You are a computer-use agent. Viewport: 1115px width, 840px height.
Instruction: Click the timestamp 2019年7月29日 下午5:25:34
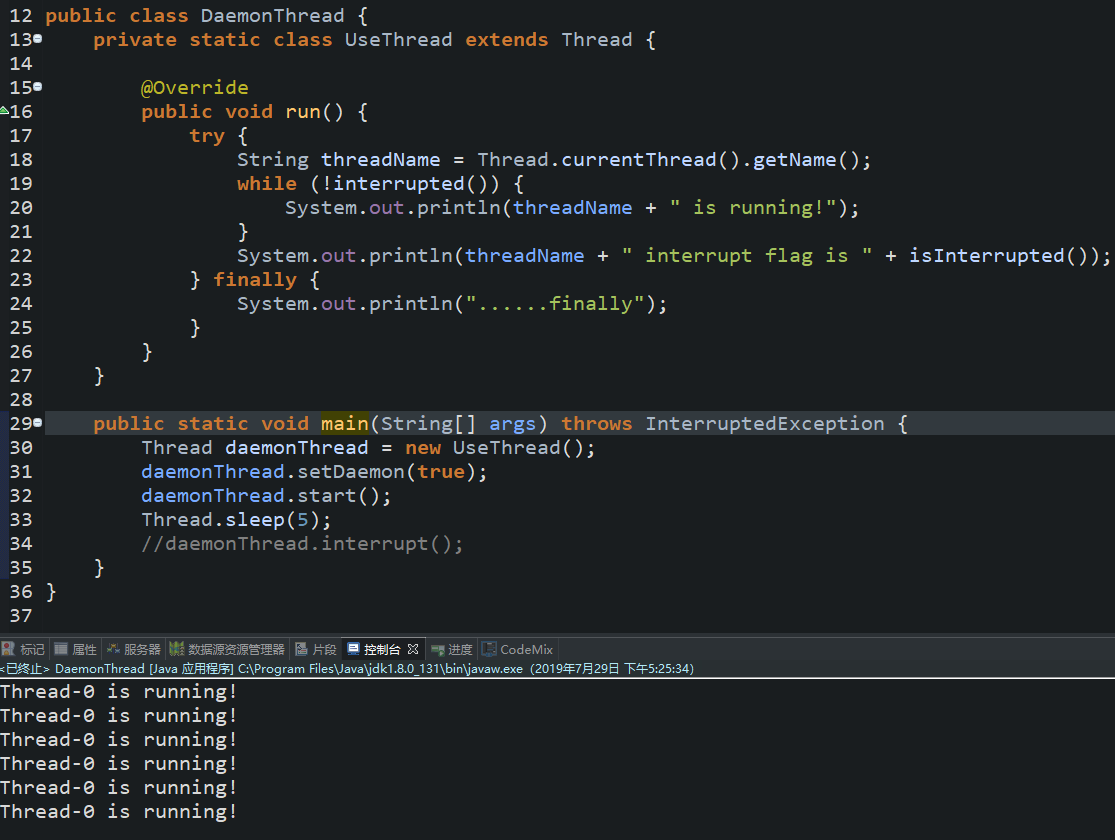click(612, 669)
